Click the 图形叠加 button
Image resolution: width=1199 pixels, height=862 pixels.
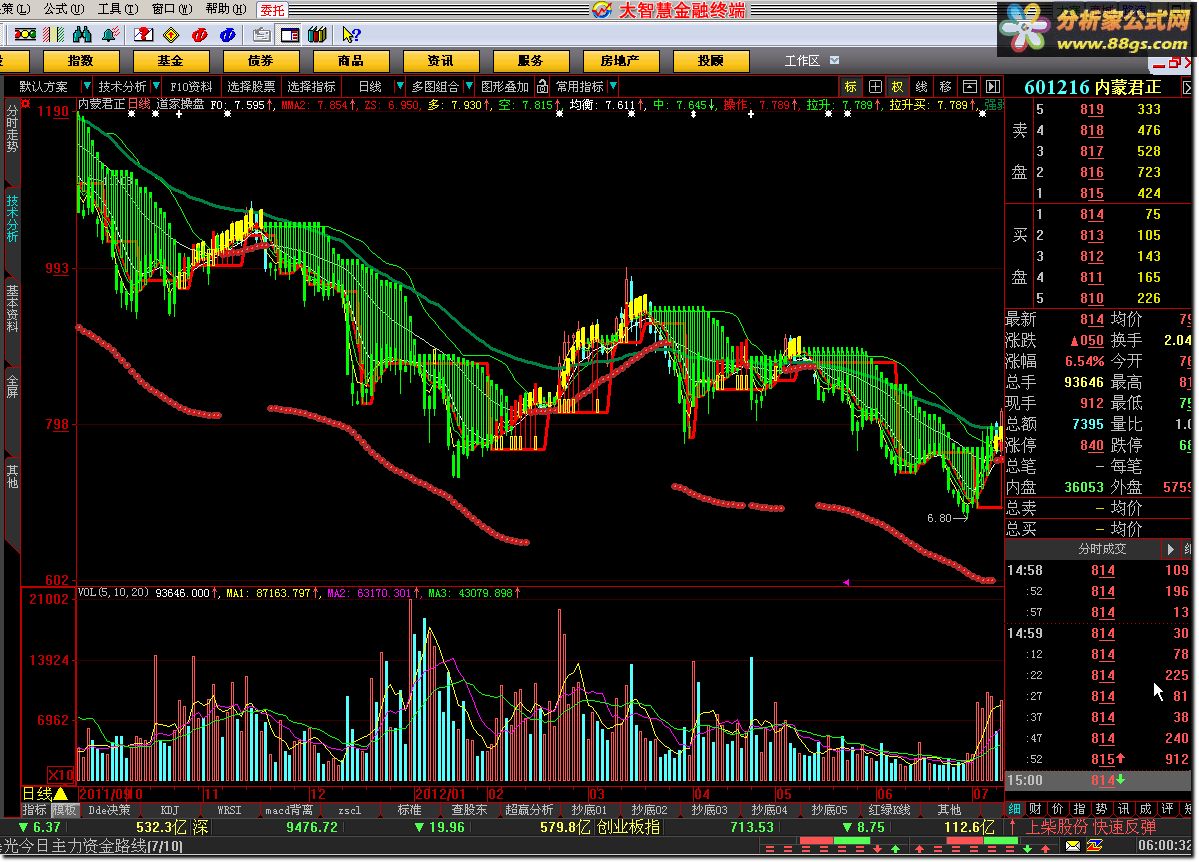coord(505,86)
